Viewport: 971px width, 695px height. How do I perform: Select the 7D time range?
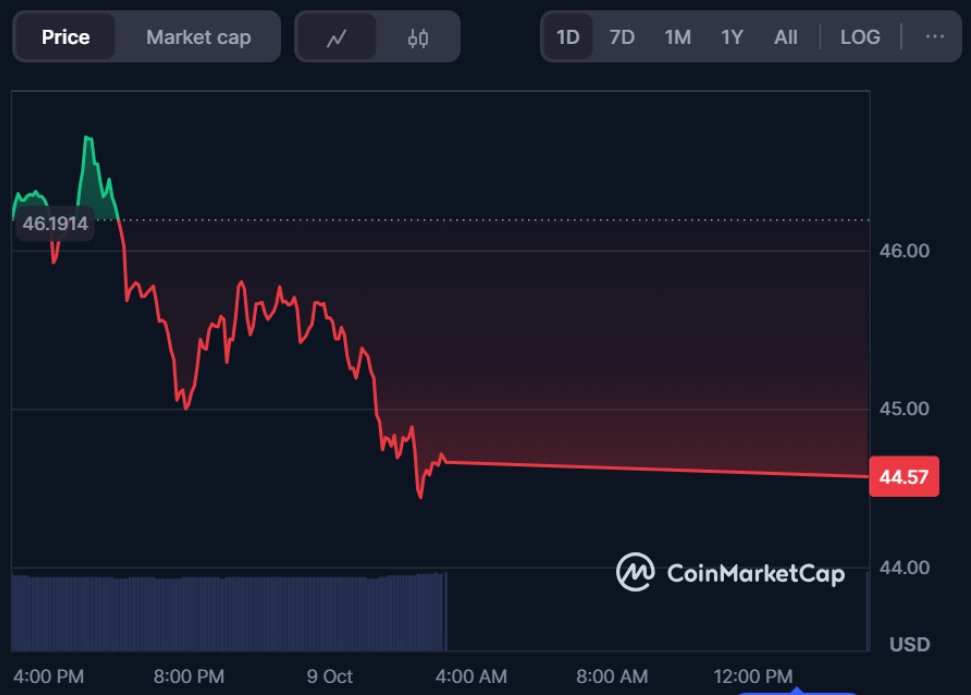coord(622,38)
